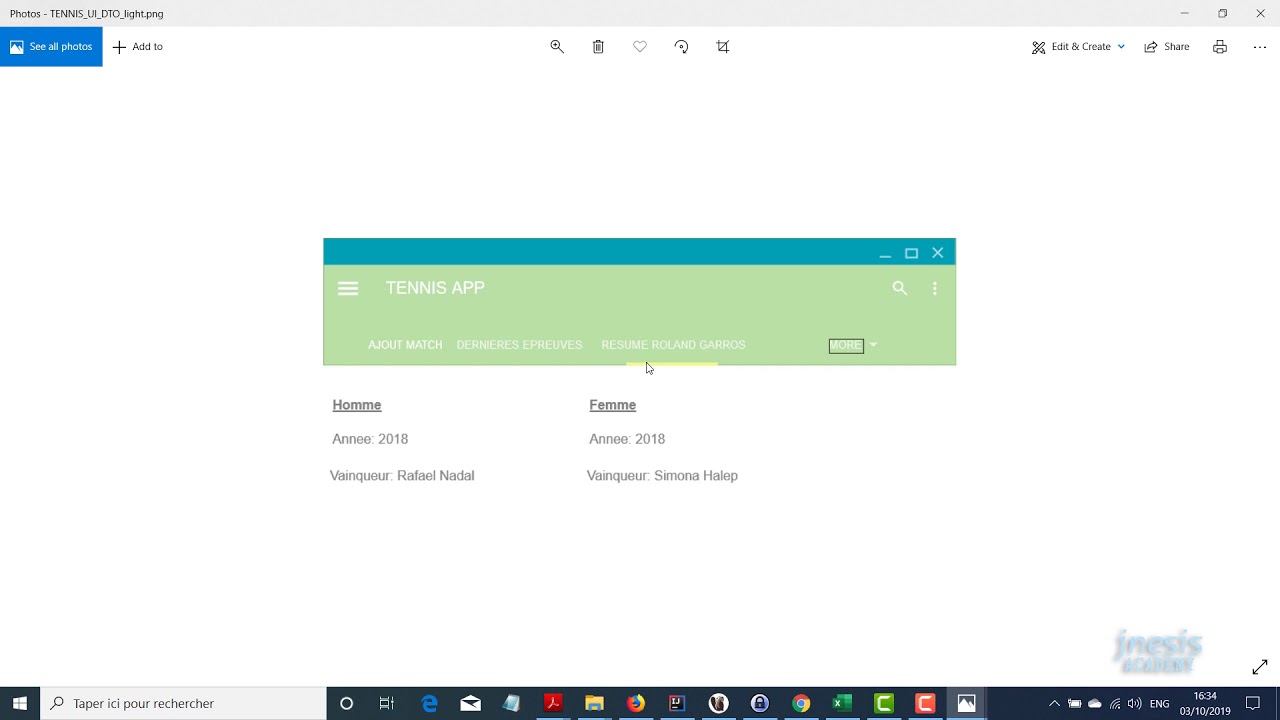1280x720 pixels.
Task: Open the Wi-Fi network tray icon
Action: [1115, 704]
